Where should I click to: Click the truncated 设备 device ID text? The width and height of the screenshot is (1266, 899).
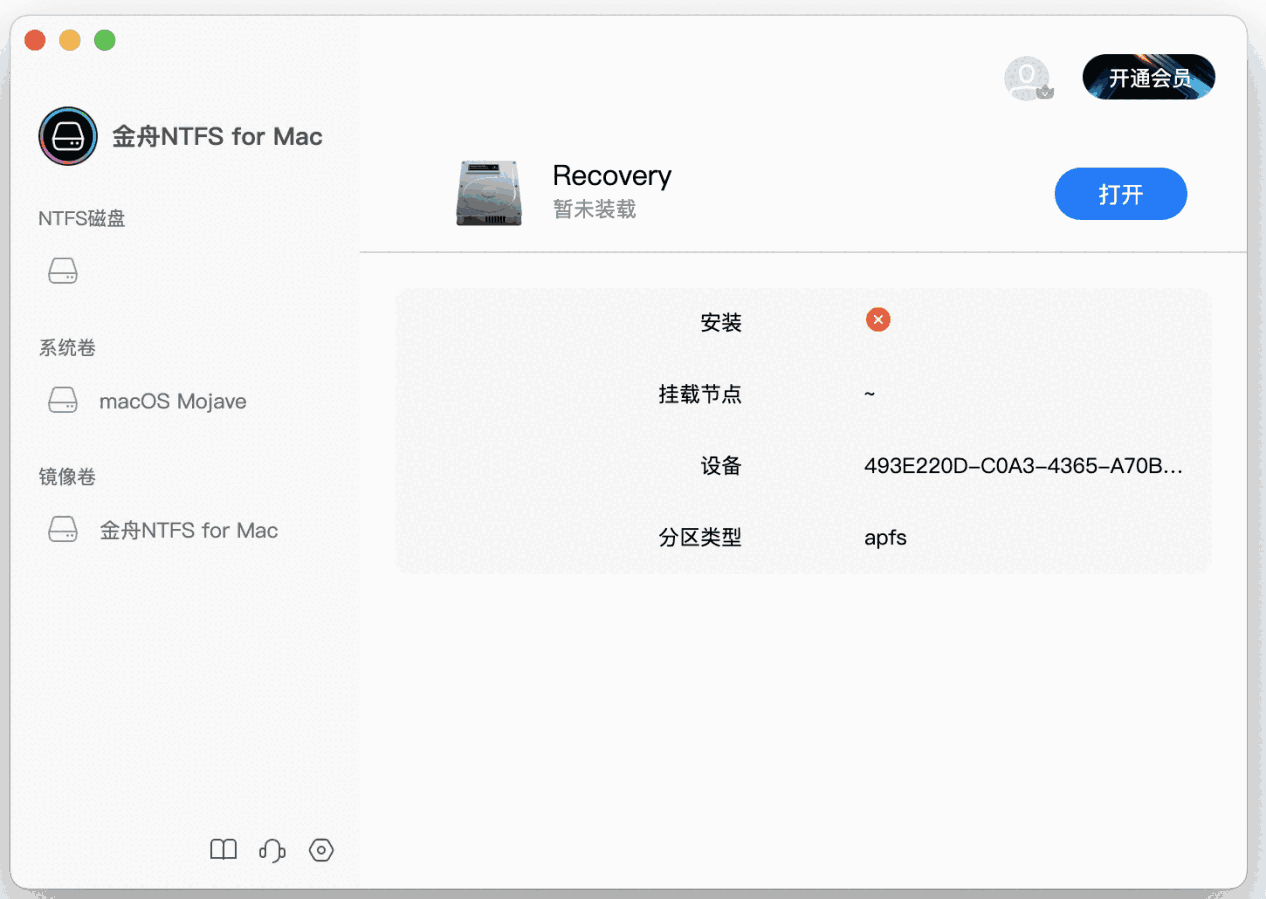tap(1023, 465)
